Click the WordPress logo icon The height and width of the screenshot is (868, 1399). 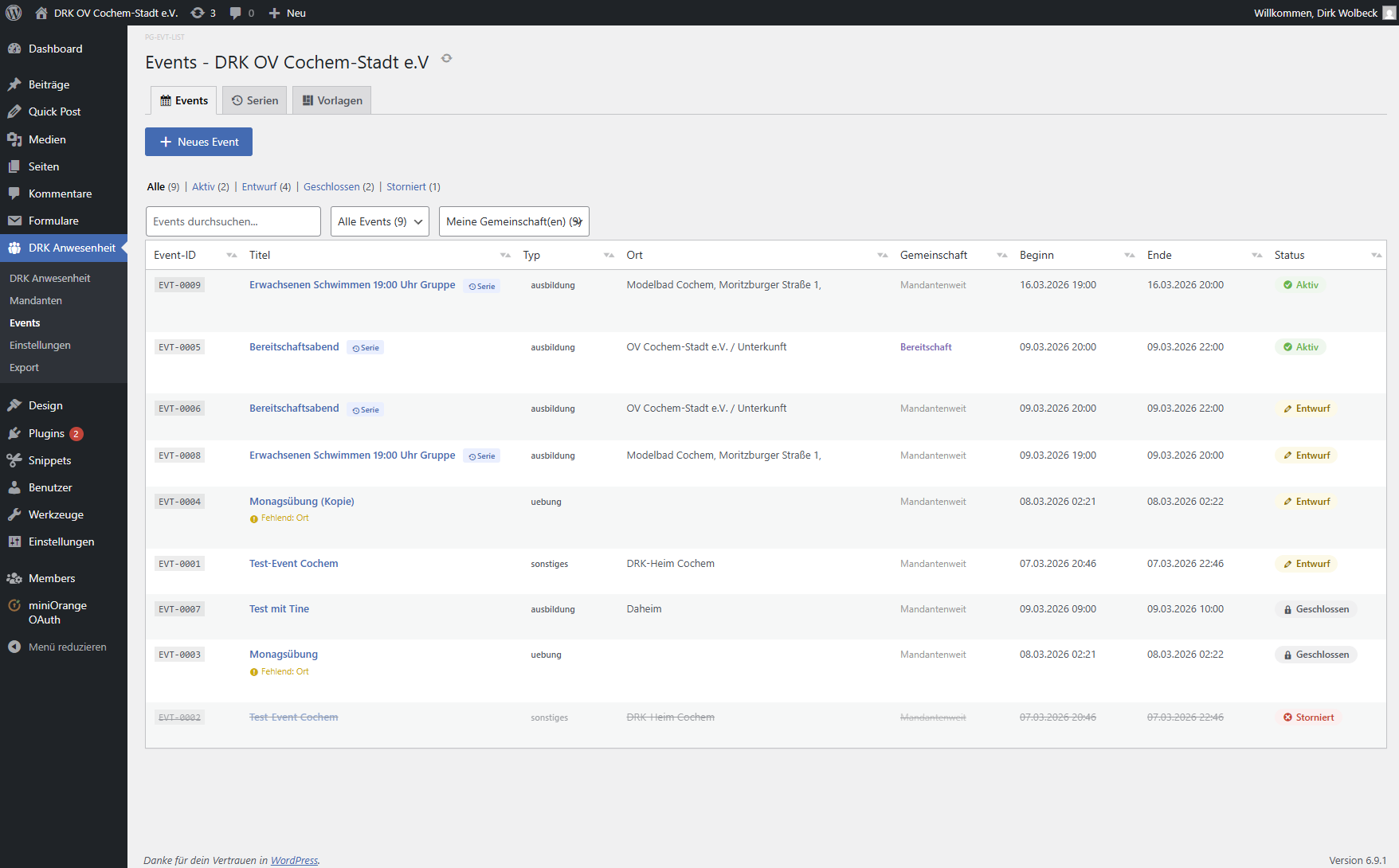click(14, 13)
